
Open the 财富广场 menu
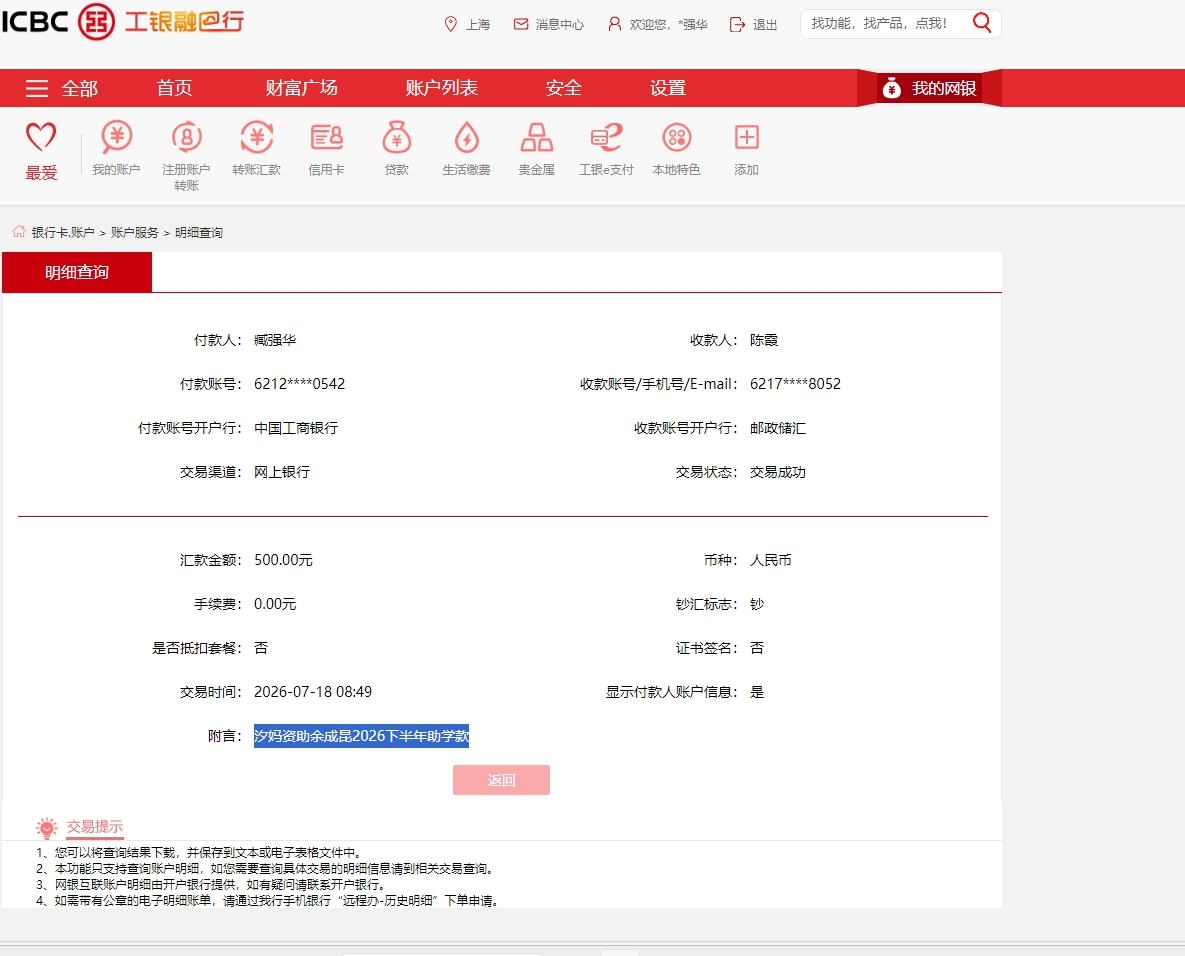(x=302, y=88)
